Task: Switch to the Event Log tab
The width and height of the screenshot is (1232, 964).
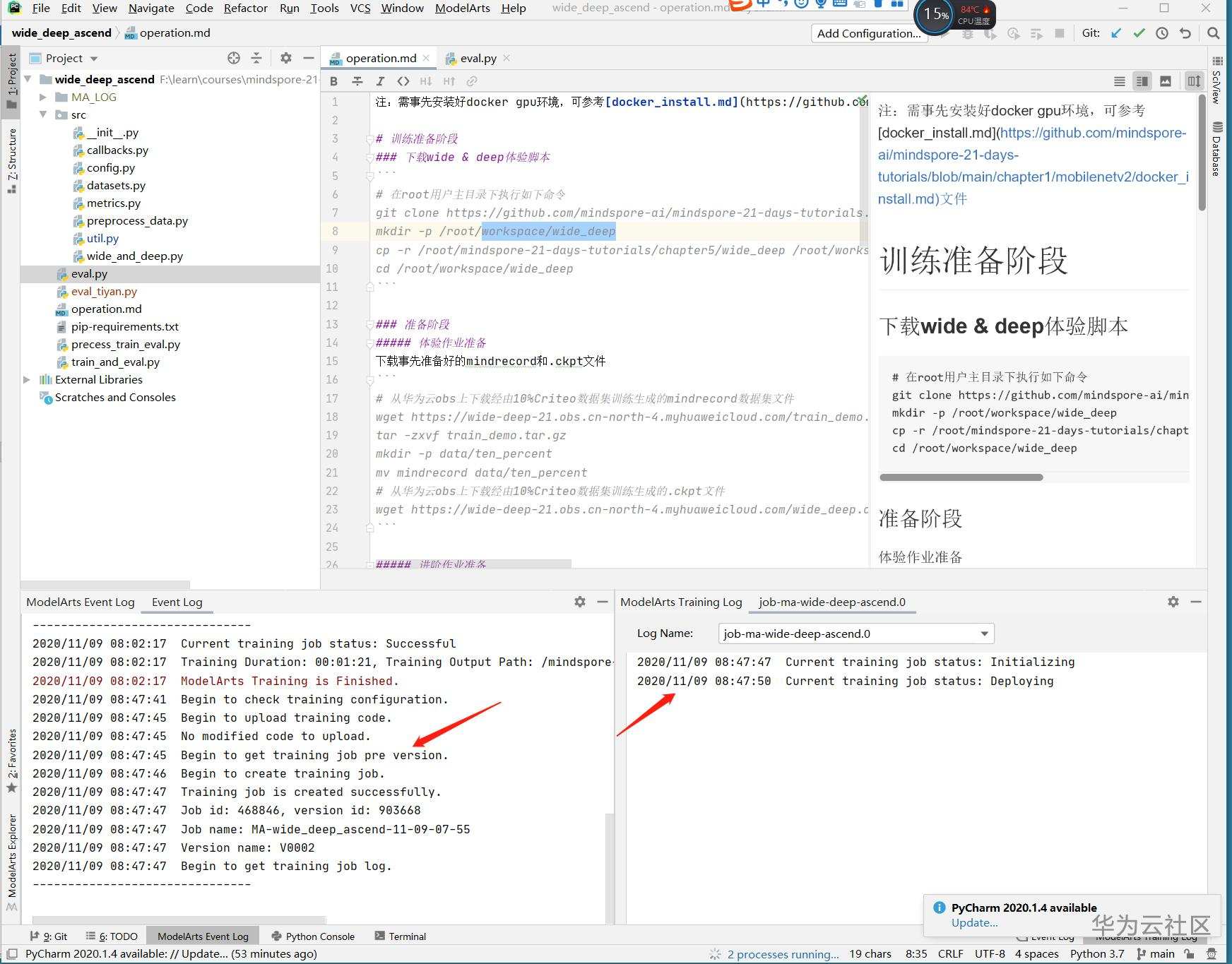Action: (177, 602)
